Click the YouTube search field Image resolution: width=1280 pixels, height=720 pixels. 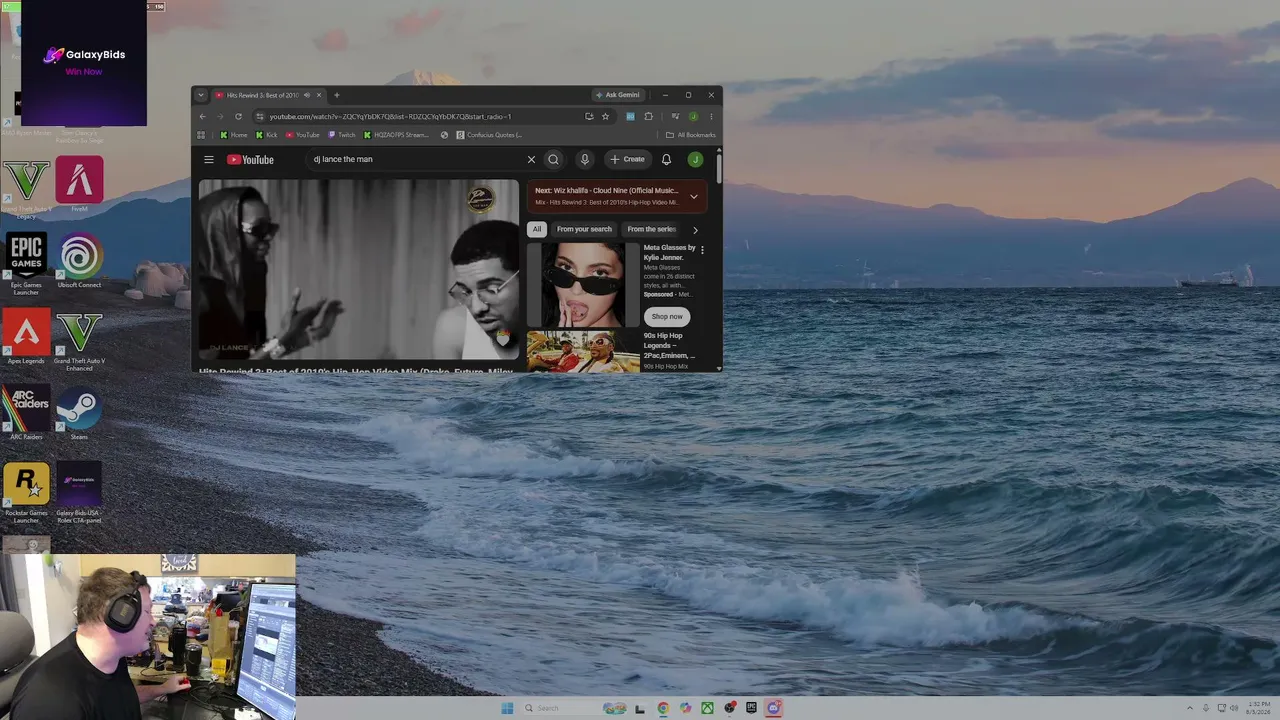coord(419,159)
